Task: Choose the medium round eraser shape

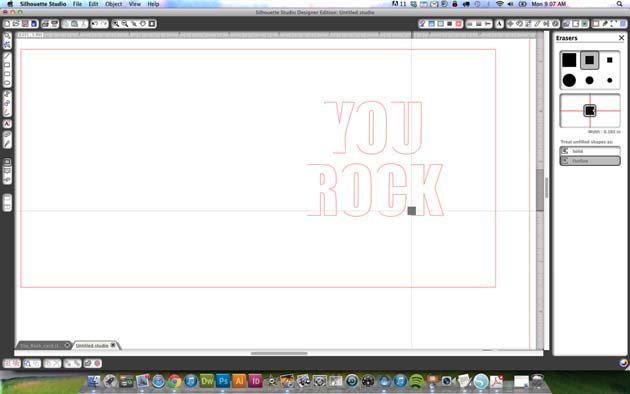Action: click(589, 80)
